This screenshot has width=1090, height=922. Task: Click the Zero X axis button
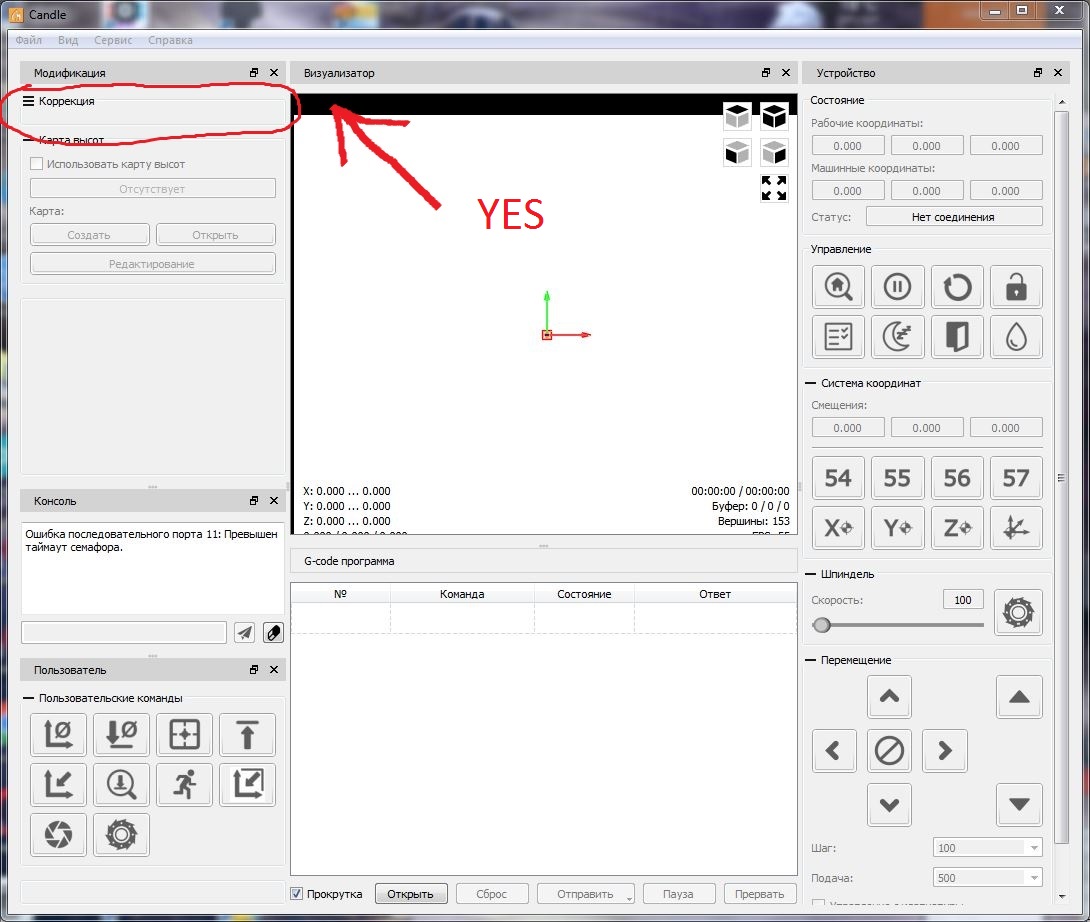click(x=838, y=528)
